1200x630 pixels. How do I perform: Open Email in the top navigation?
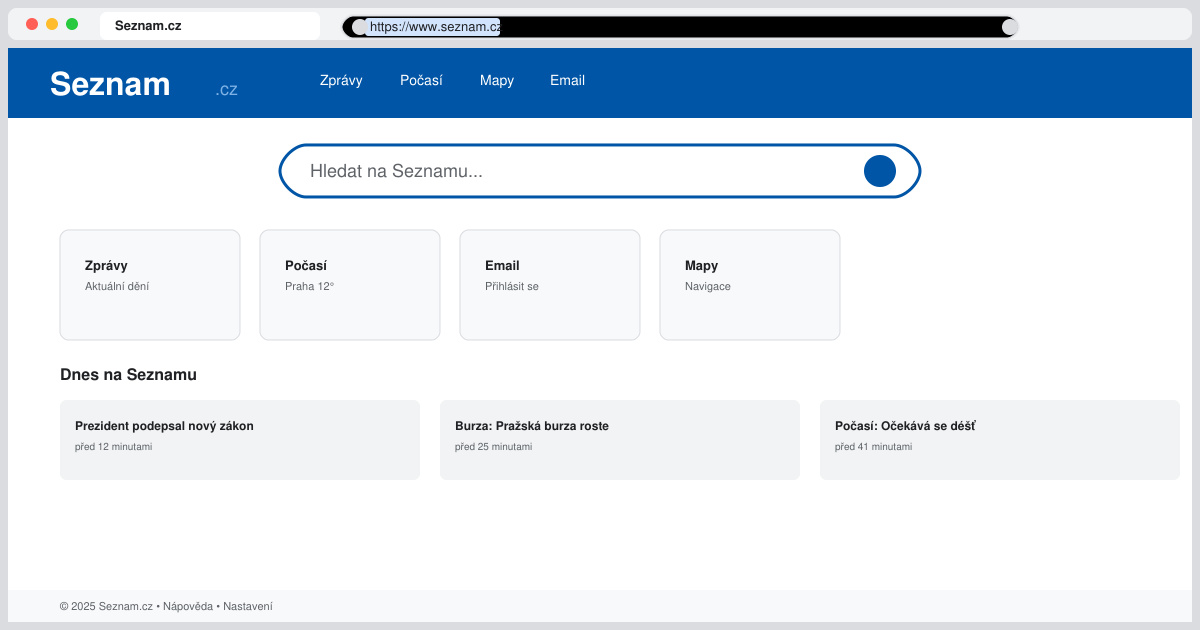567,80
